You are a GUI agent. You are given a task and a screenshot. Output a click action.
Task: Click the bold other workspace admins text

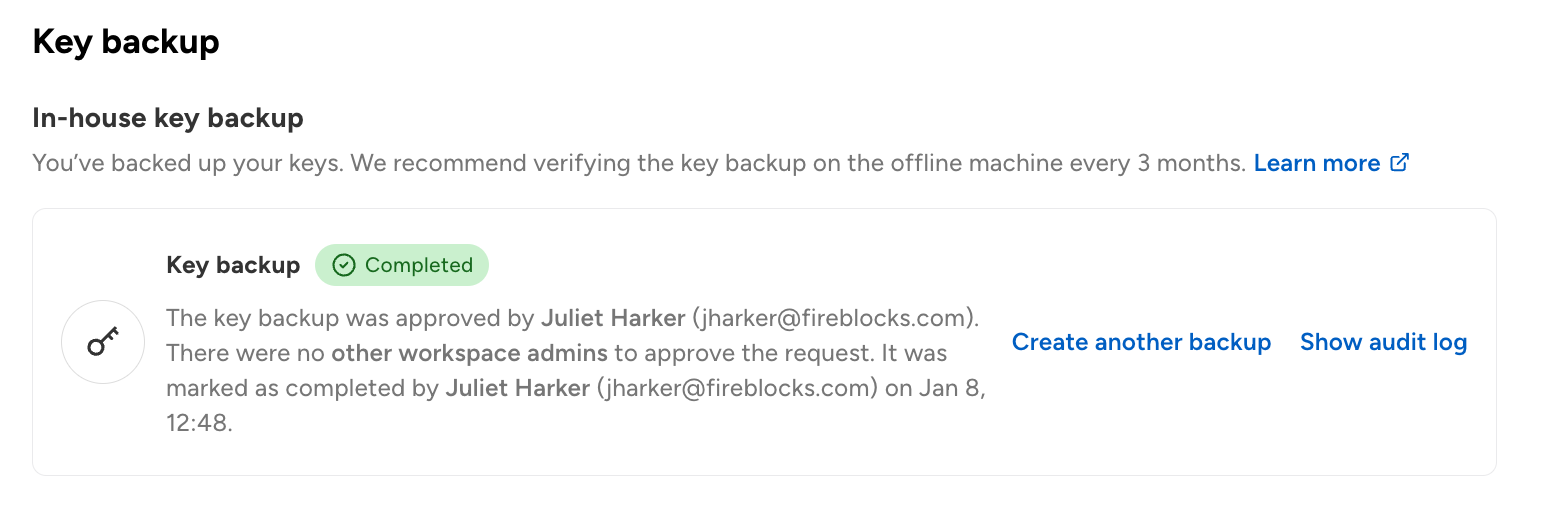469,353
